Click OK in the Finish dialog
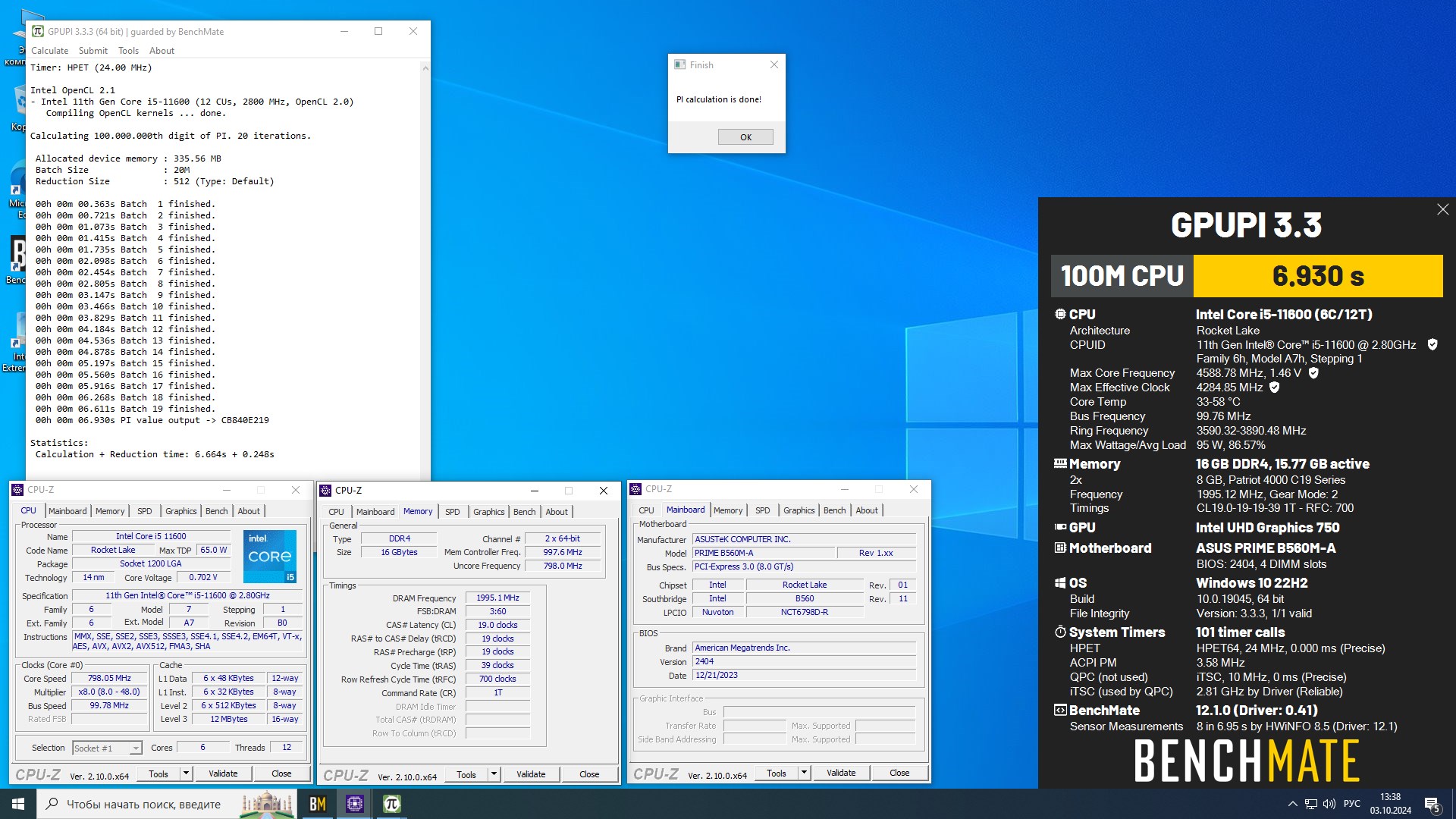Viewport: 1456px width, 819px height. click(745, 137)
